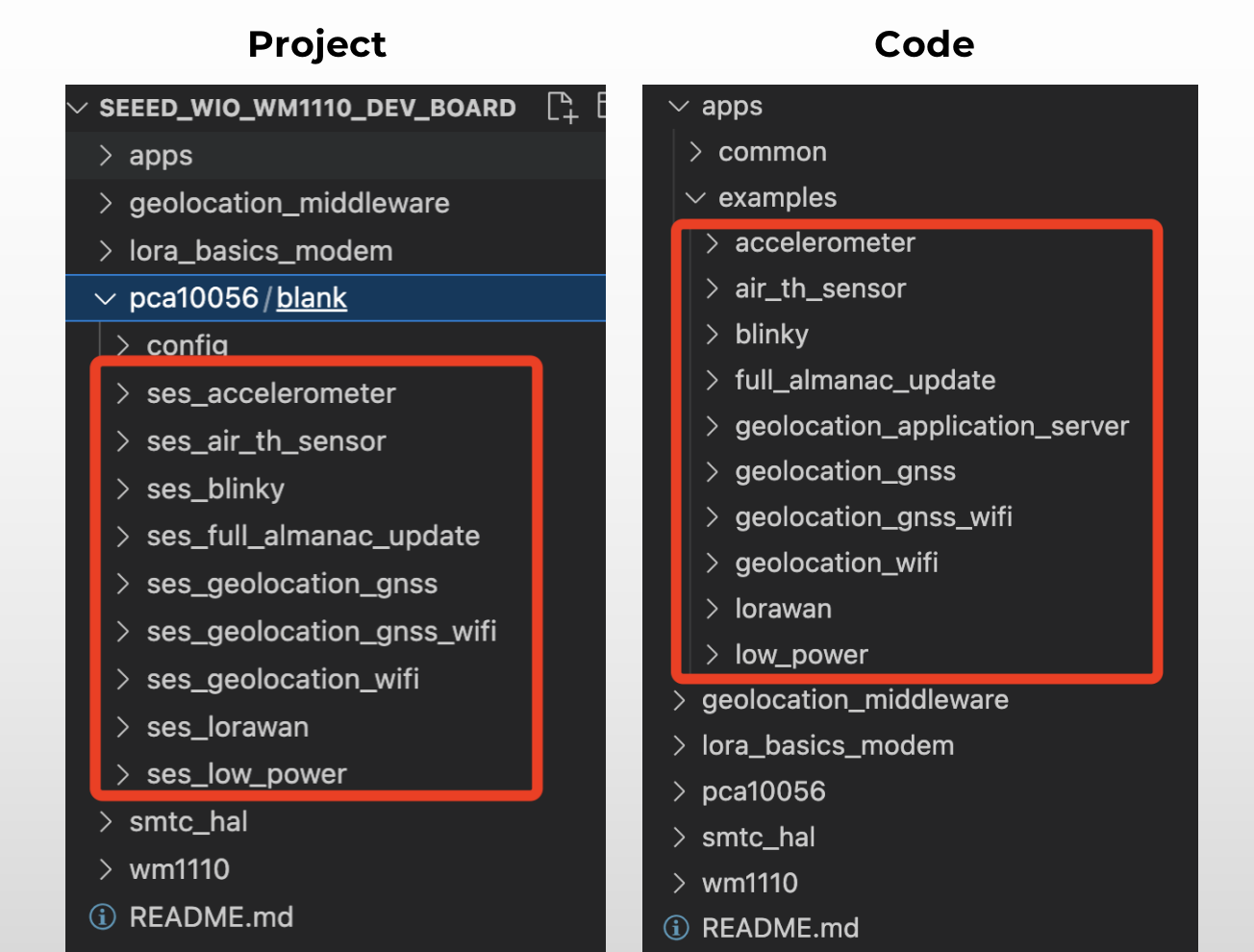
Task: Select geolocation_gnss folder in Code panel
Action: [x=845, y=471]
